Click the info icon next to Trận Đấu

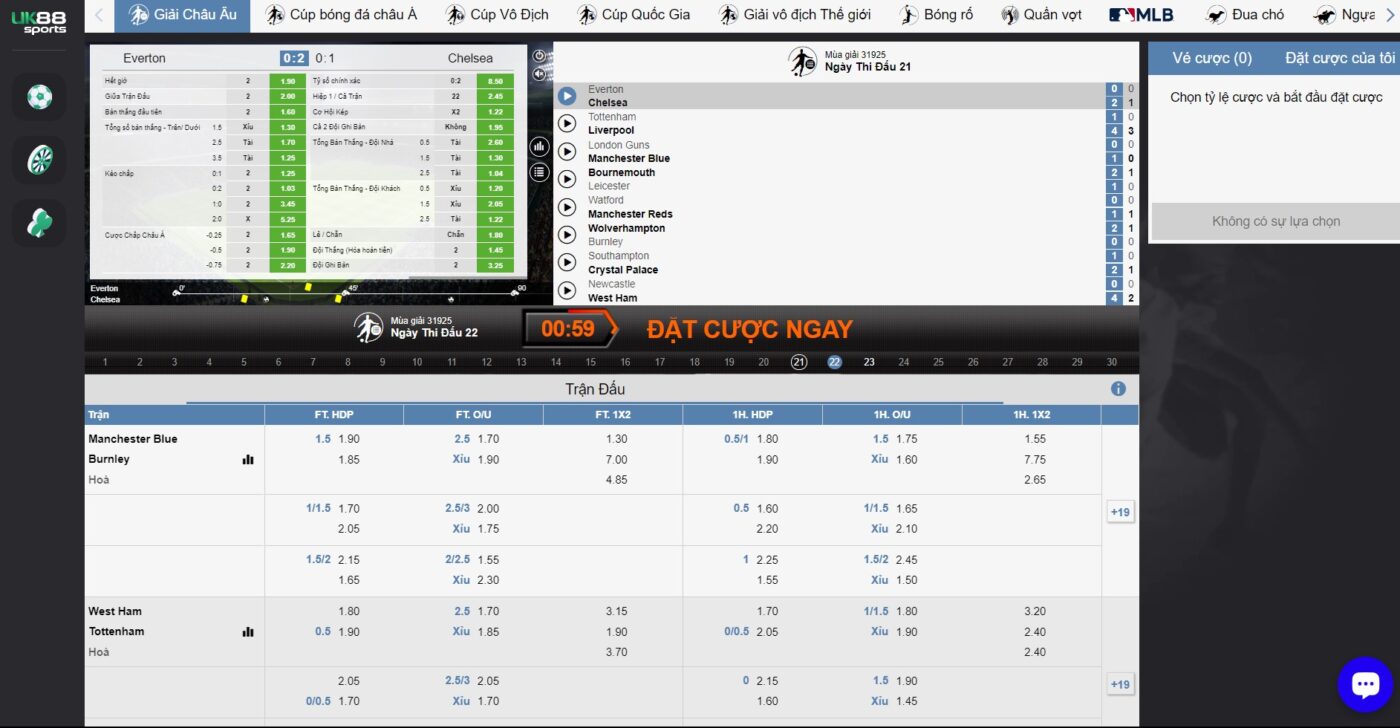coord(1118,389)
